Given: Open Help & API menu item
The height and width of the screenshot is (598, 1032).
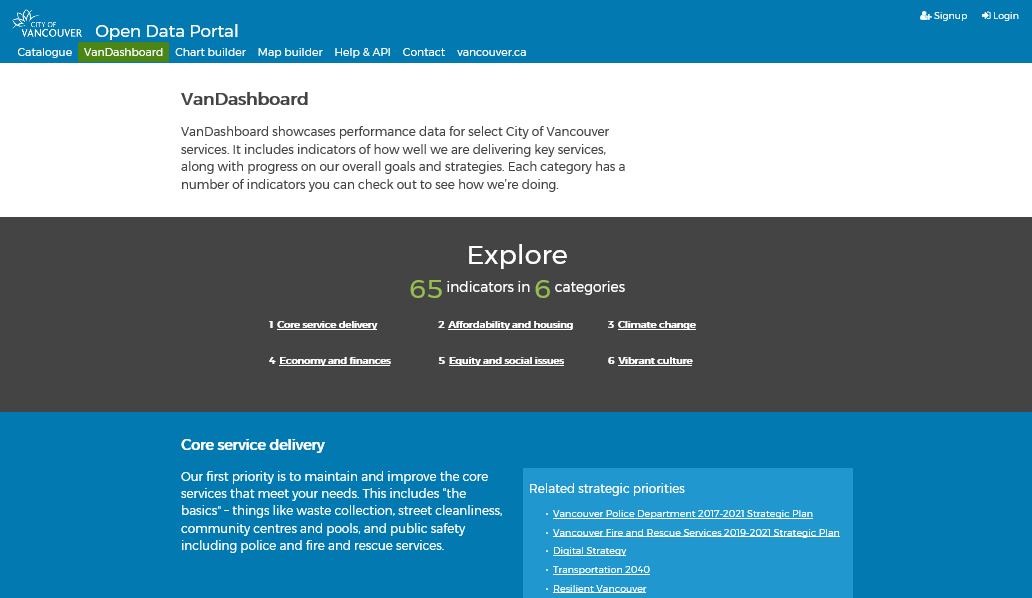Looking at the screenshot, I should (x=362, y=52).
